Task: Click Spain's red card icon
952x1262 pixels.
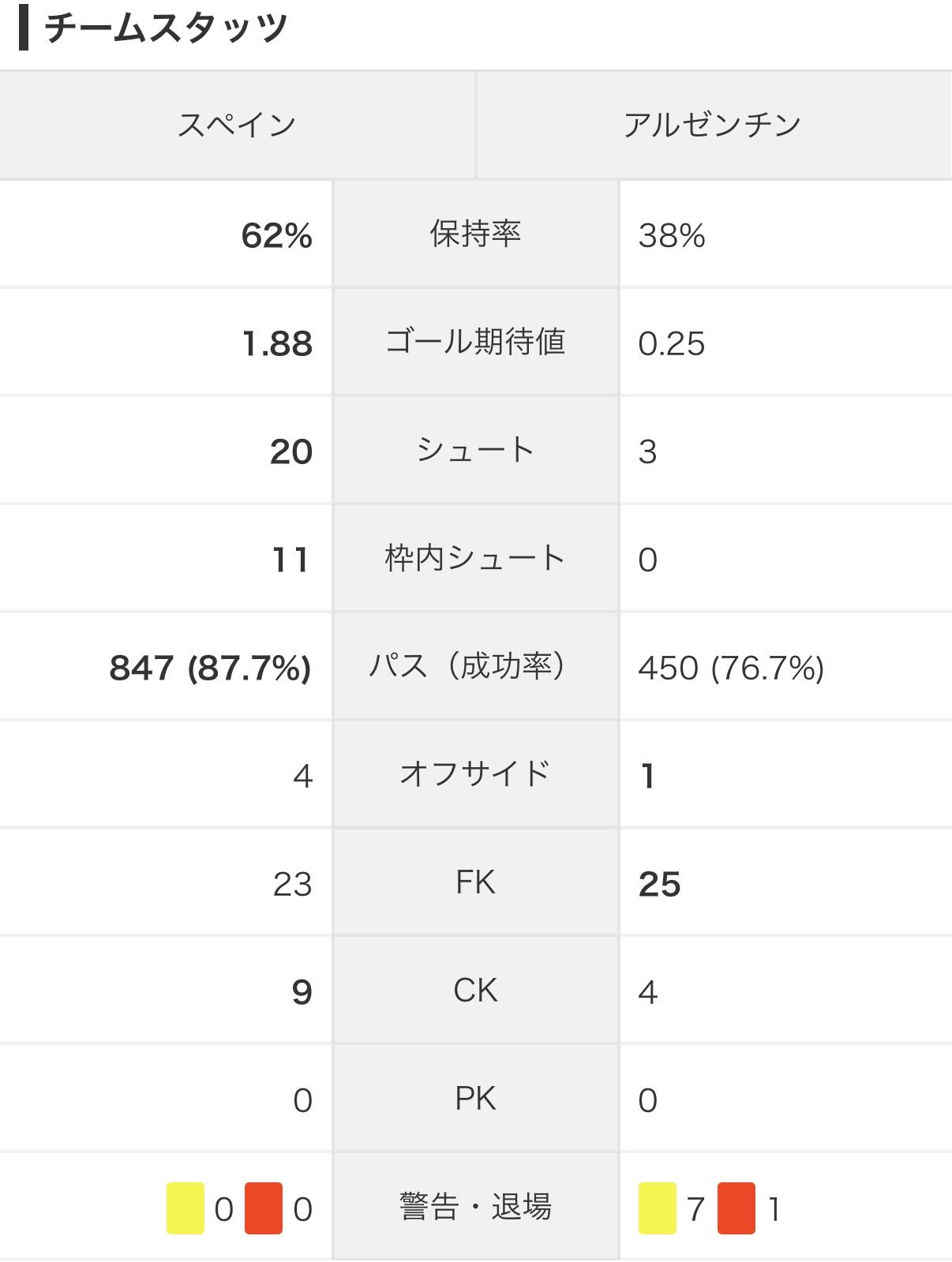Action: click(264, 1208)
